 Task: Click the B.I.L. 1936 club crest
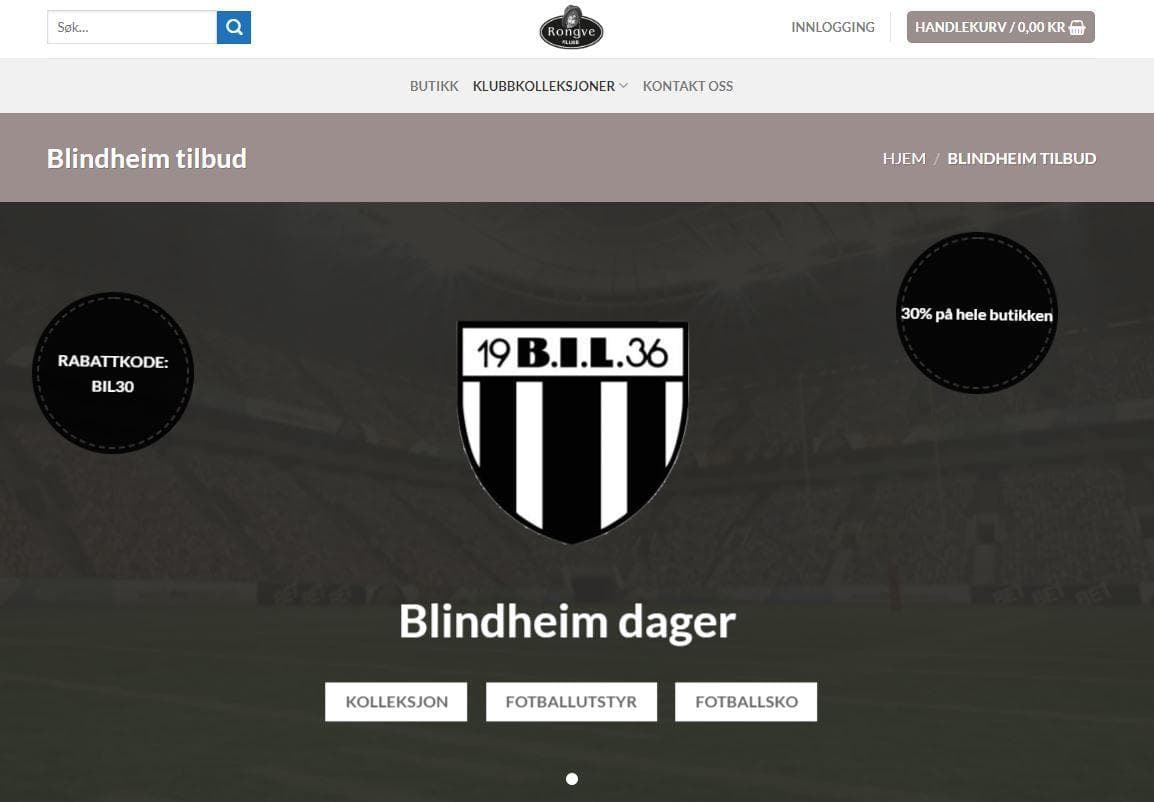click(572, 432)
